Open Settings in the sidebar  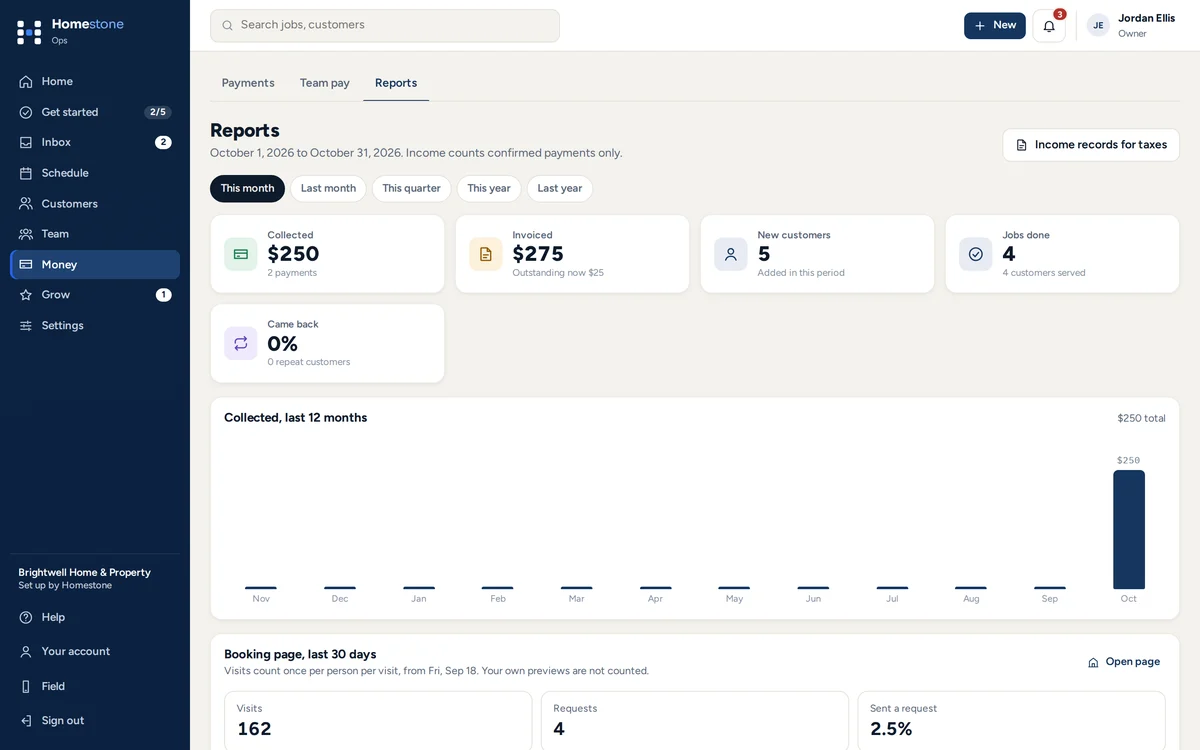[x=95, y=326]
